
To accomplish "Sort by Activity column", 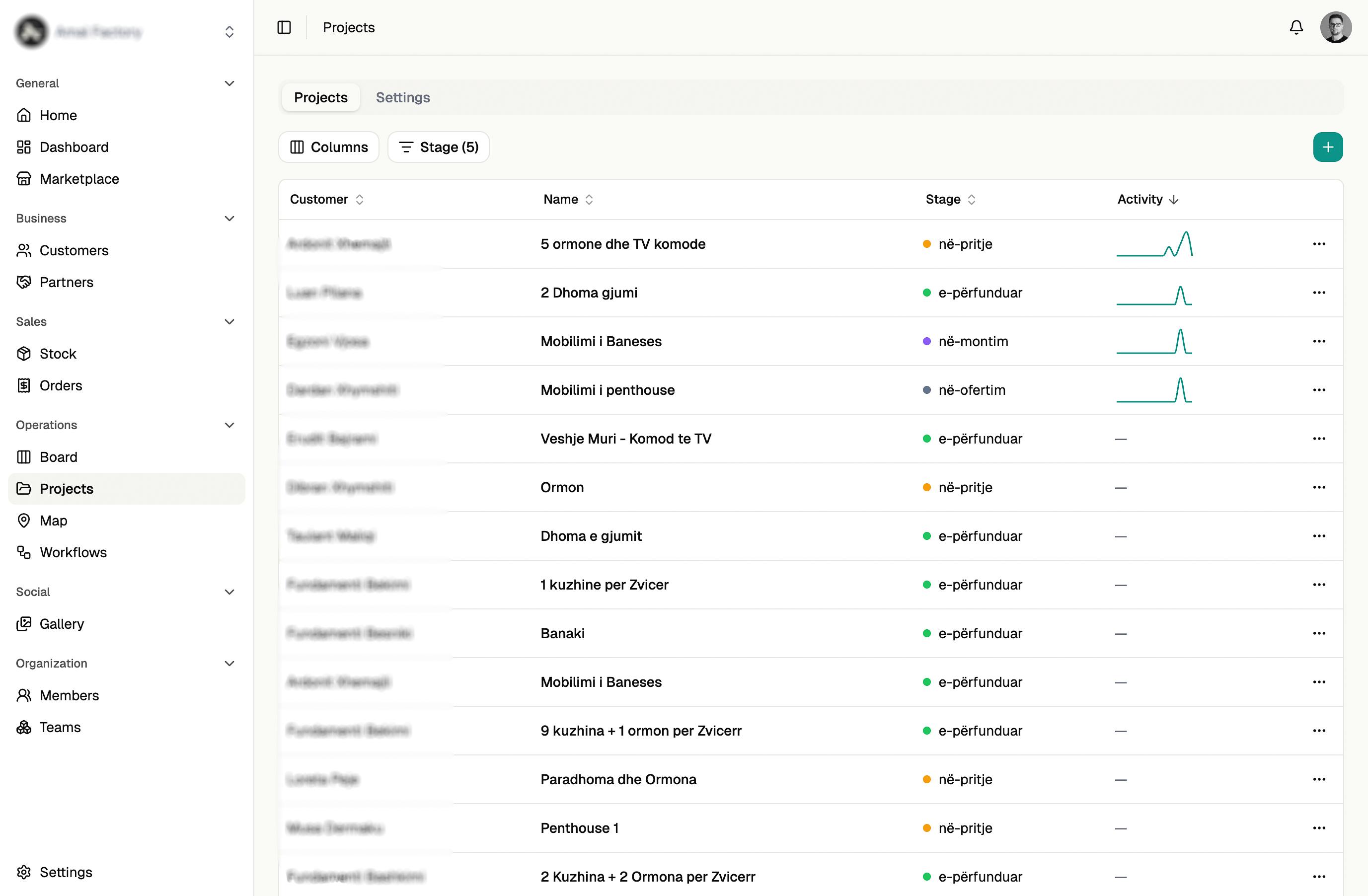I will 1148,200.
